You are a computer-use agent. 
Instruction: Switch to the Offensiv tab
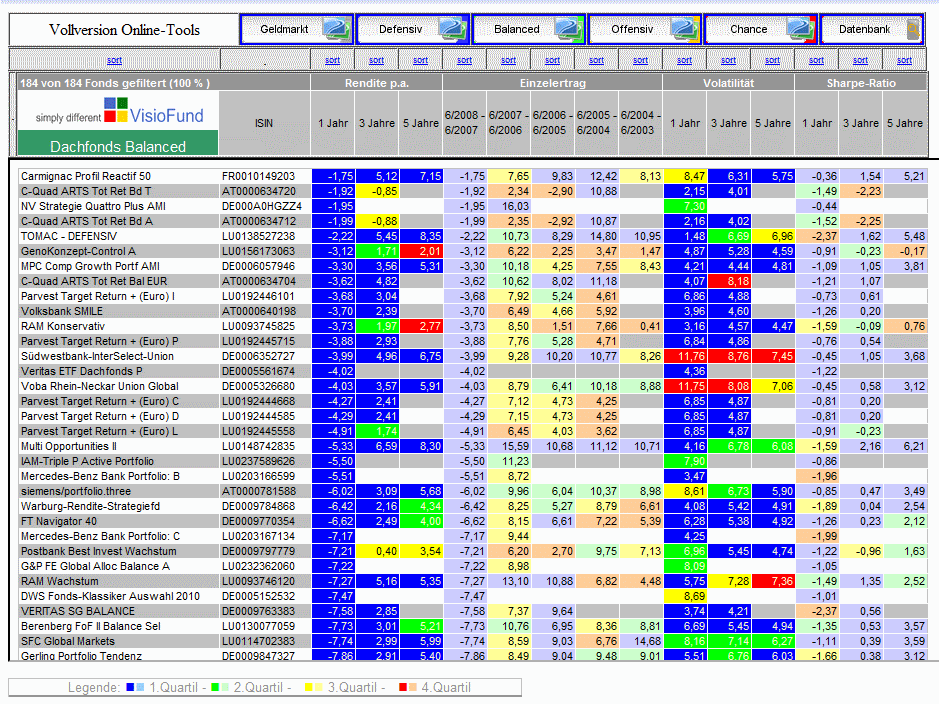(x=632, y=29)
